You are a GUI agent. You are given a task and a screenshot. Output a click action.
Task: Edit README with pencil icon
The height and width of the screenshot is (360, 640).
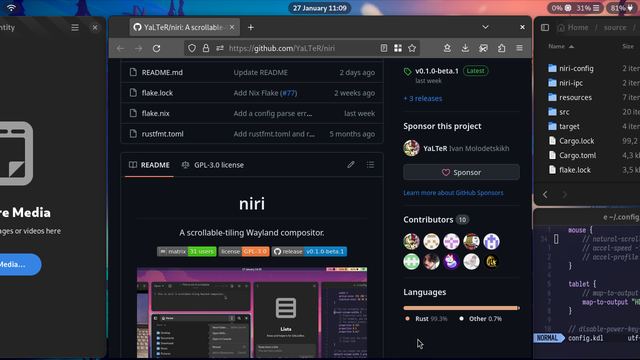coord(351,164)
